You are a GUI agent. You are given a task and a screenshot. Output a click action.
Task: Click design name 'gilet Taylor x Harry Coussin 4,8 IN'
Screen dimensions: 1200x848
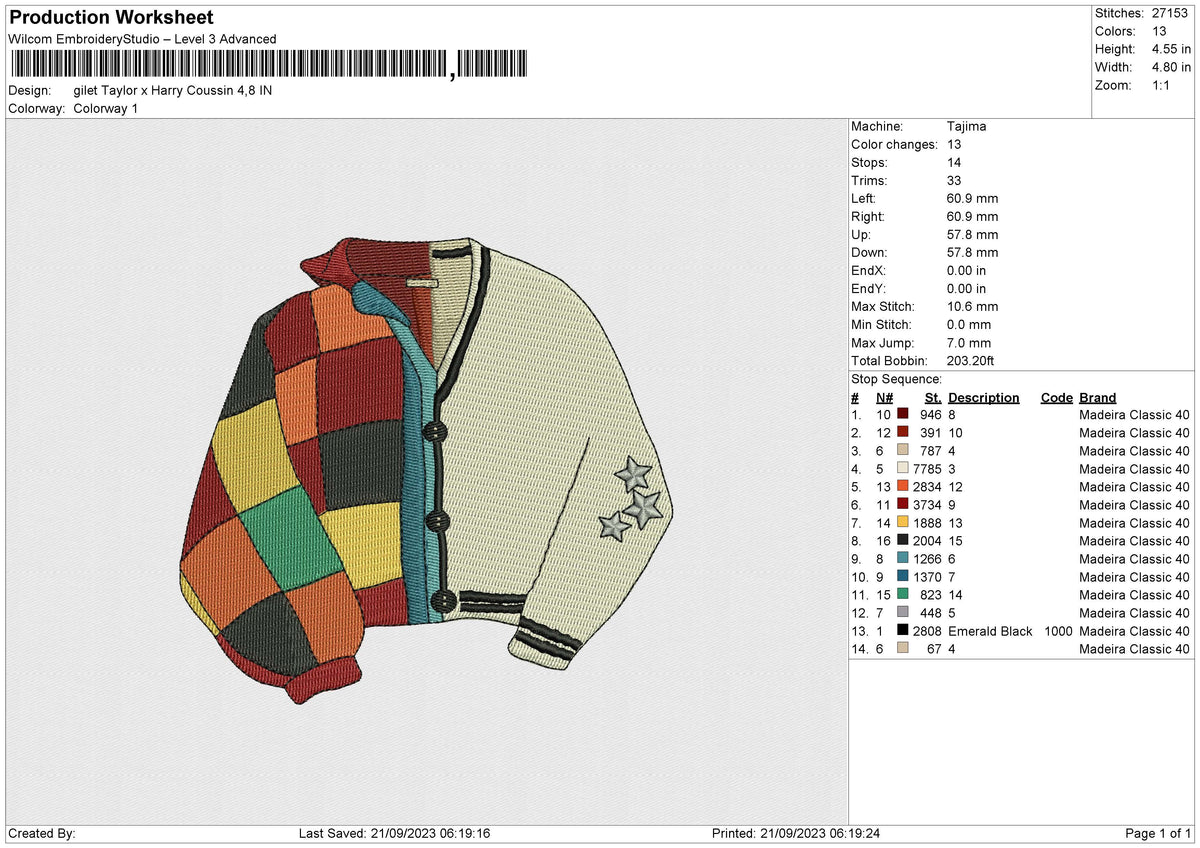pos(173,90)
